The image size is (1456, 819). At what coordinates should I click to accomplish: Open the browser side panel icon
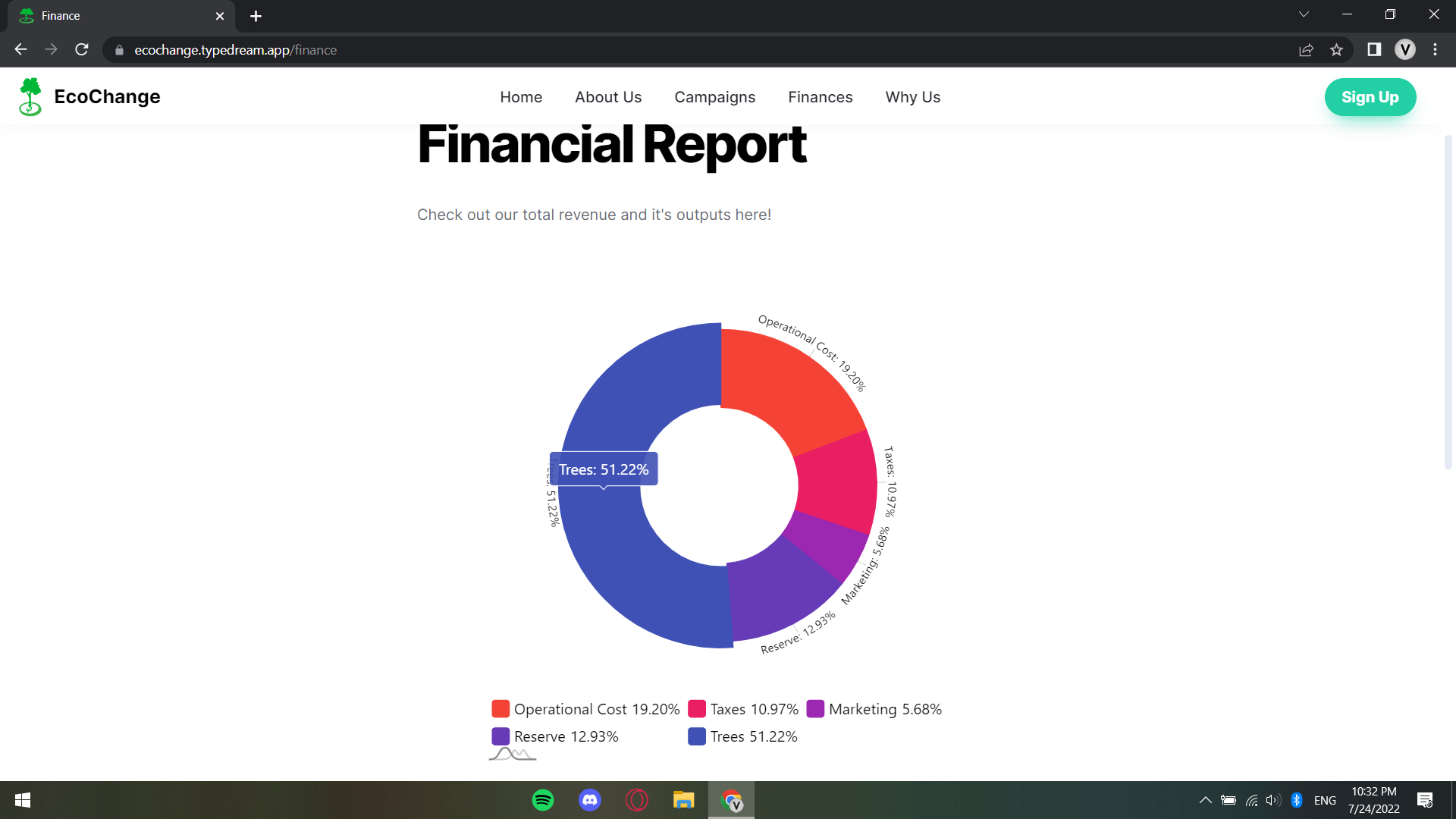click(1374, 50)
